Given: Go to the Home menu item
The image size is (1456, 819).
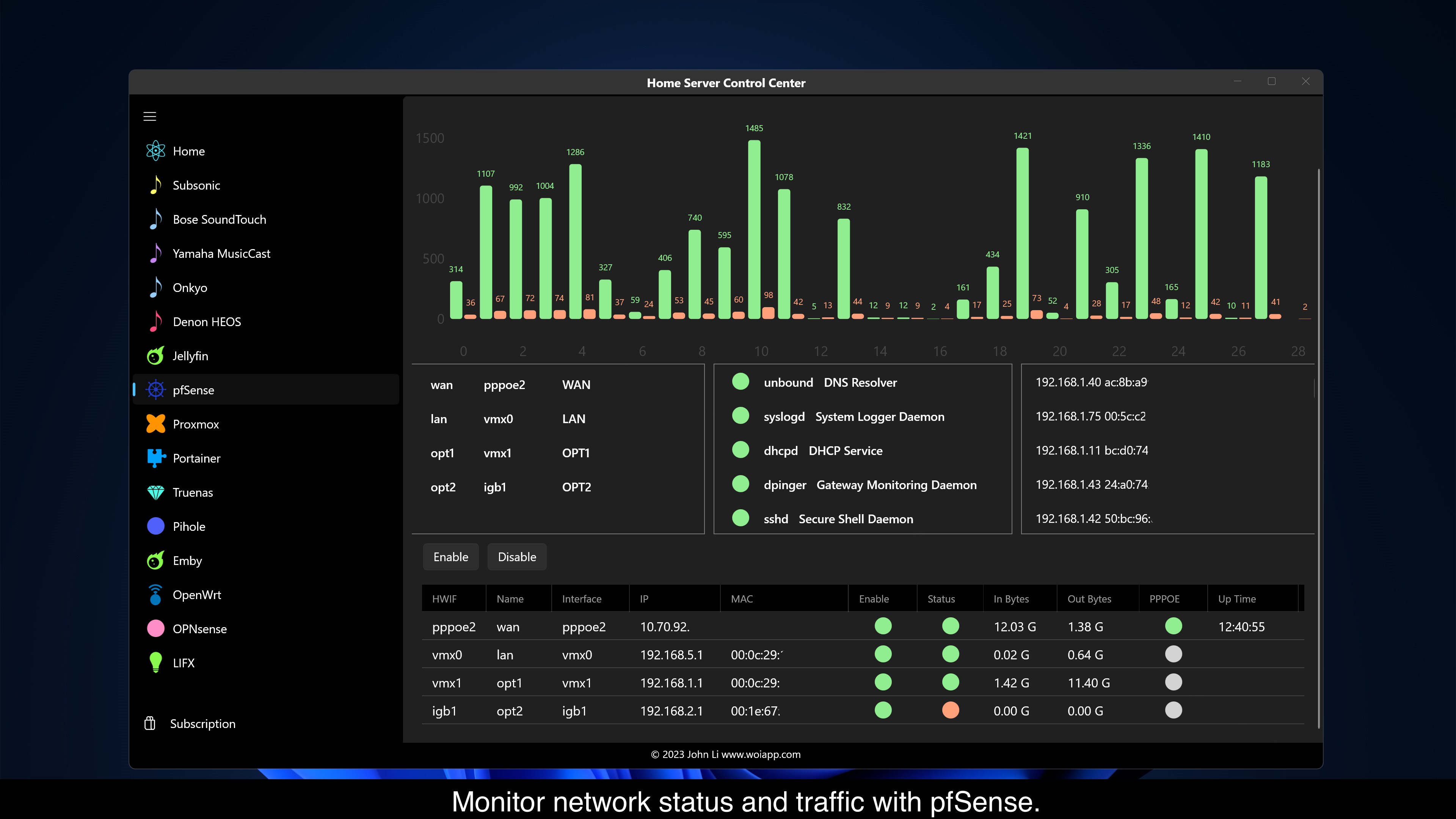Looking at the screenshot, I should click(189, 151).
